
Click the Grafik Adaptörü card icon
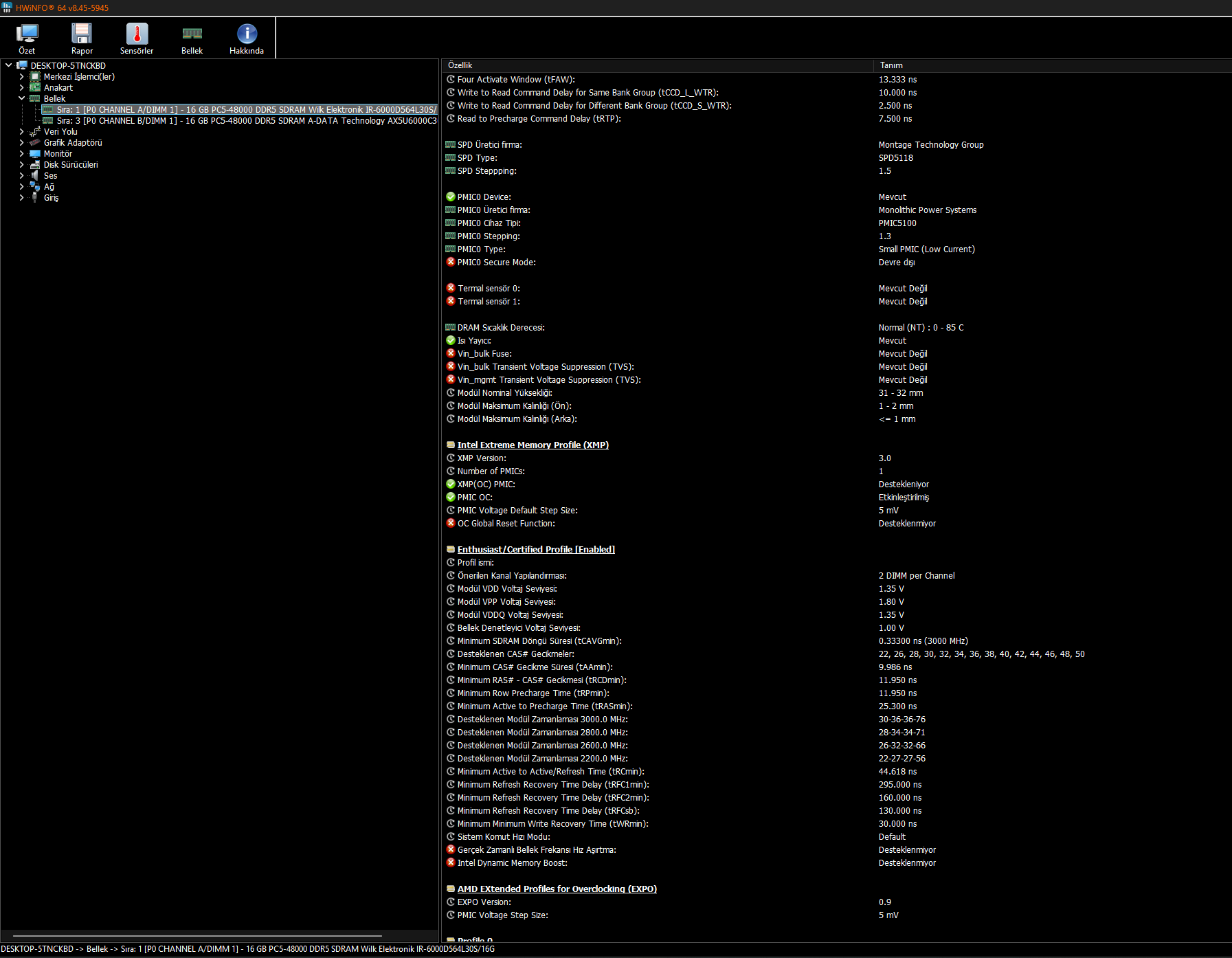click(x=34, y=142)
